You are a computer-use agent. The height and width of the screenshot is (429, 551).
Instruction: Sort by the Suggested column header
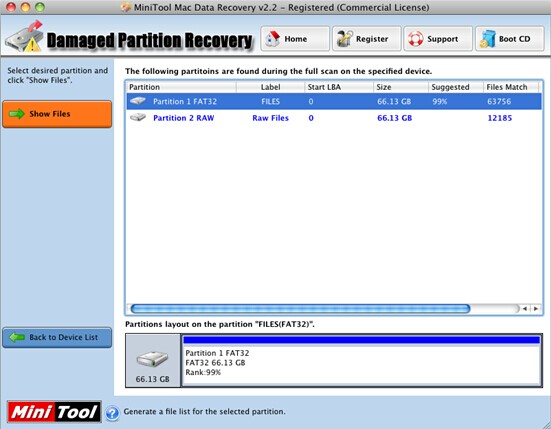click(x=456, y=87)
